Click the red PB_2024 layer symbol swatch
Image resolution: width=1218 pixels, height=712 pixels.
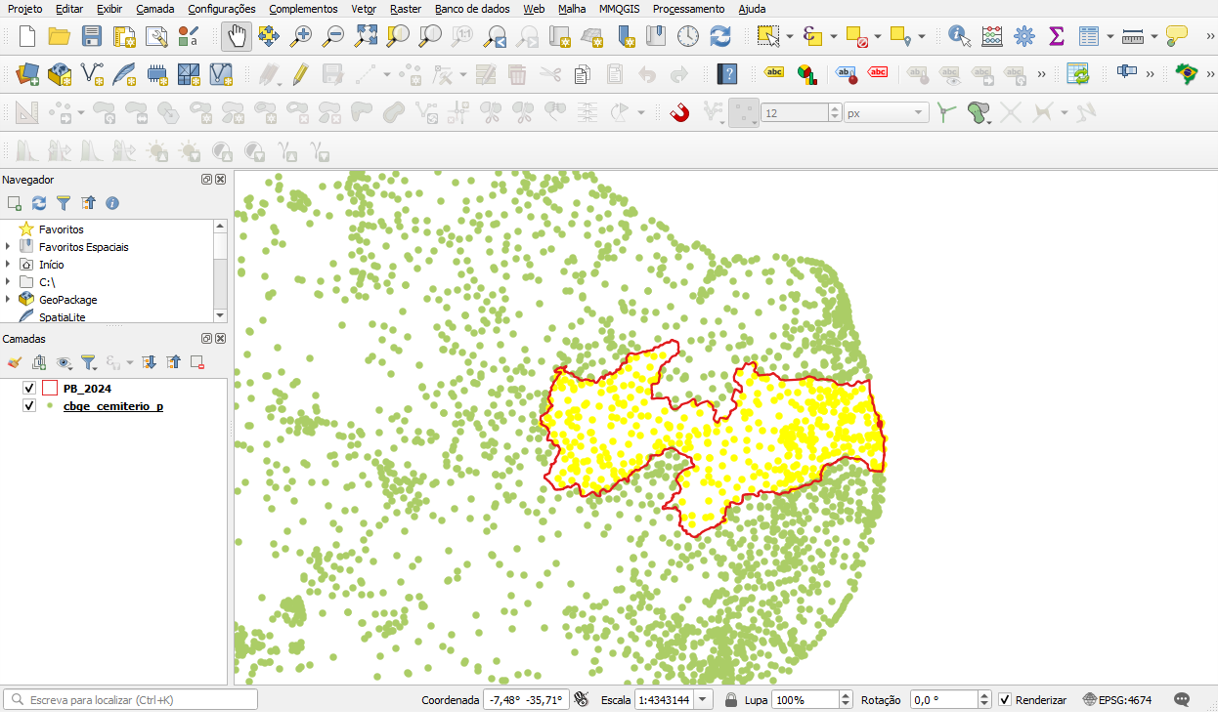coord(50,389)
